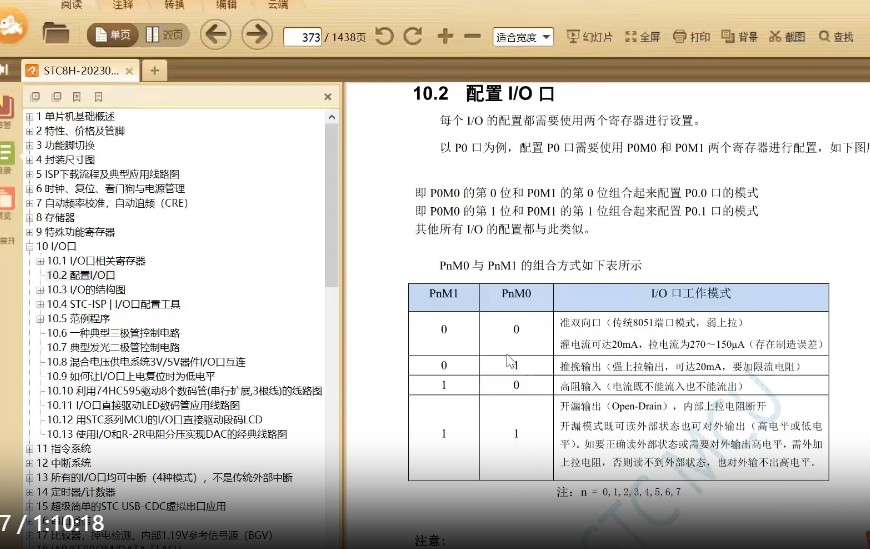Screen dimensions: 870x549
Task: Open background (背景) settings
Action: 740,37
